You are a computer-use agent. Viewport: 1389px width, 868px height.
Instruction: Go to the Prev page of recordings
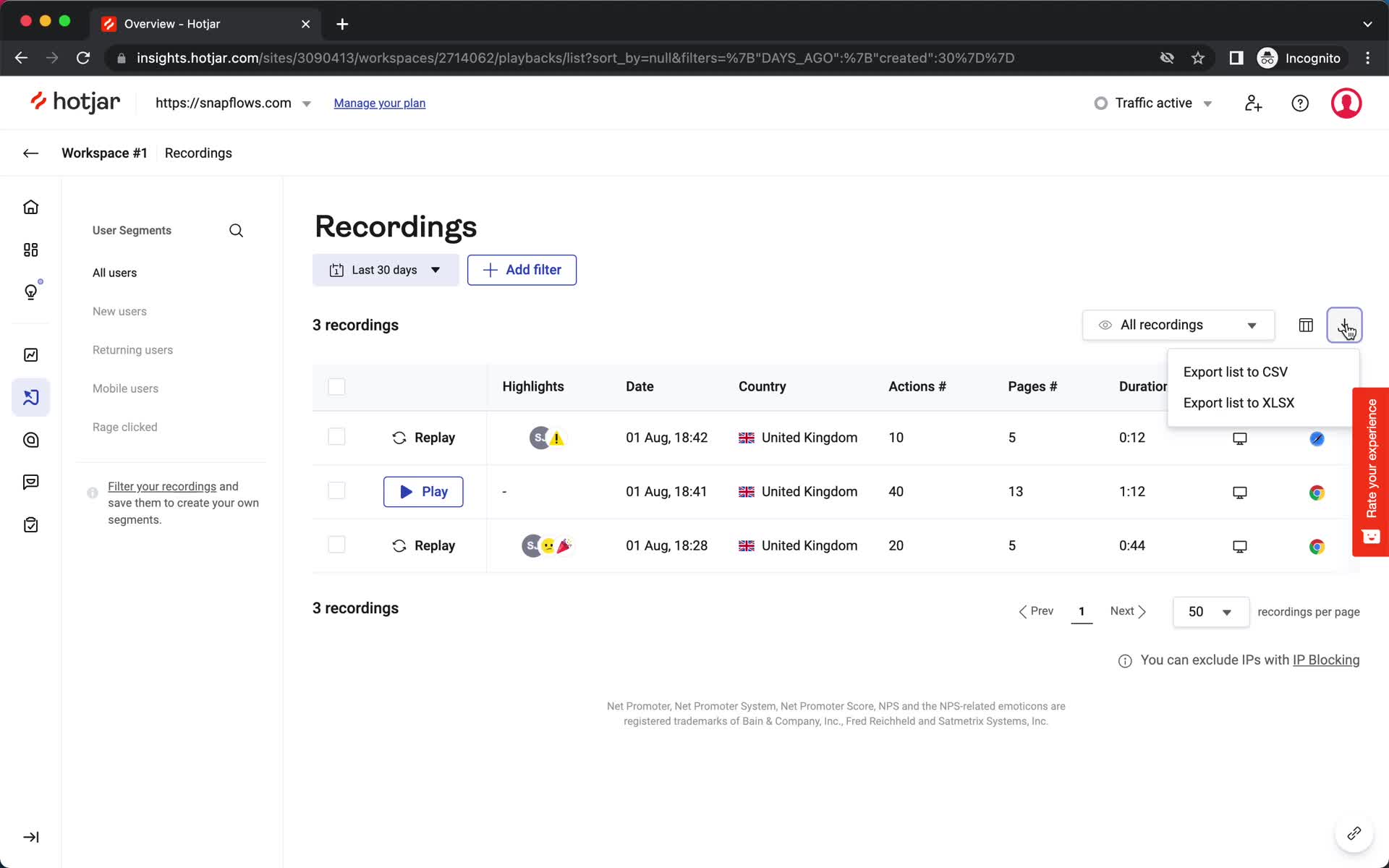point(1036,611)
